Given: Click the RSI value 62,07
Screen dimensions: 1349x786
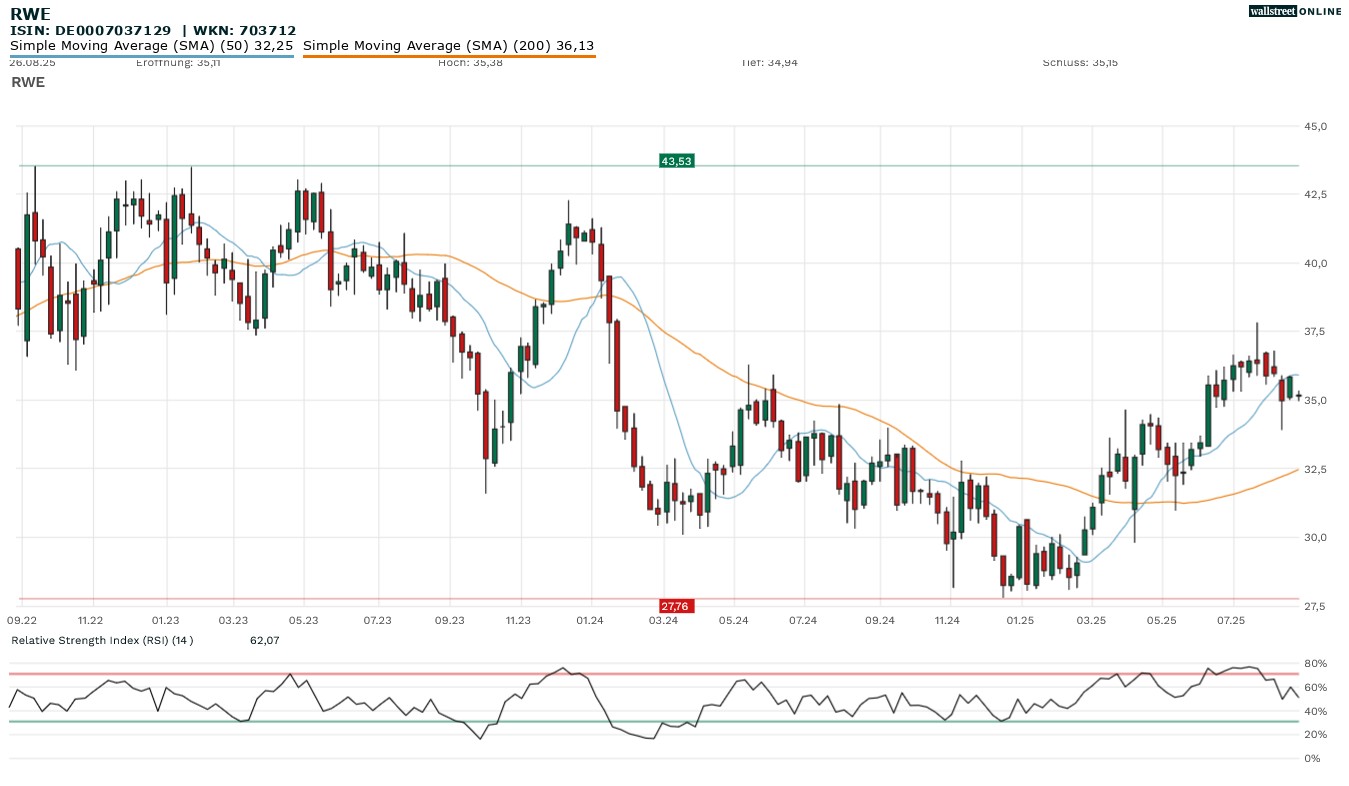Looking at the screenshot, I should pos(264,640).
